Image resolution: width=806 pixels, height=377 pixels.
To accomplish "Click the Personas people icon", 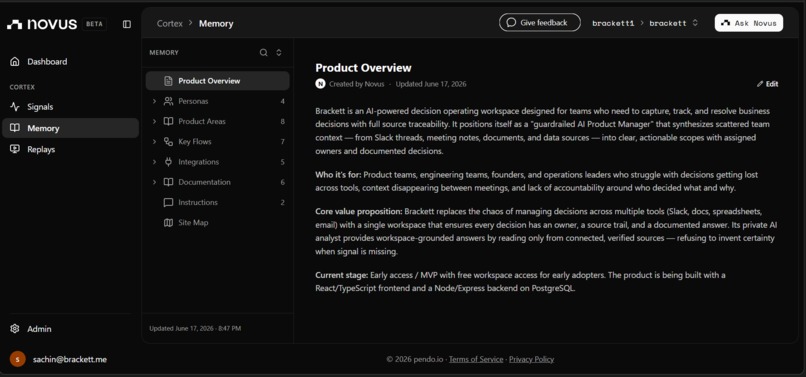I will (x=168, y=101).
